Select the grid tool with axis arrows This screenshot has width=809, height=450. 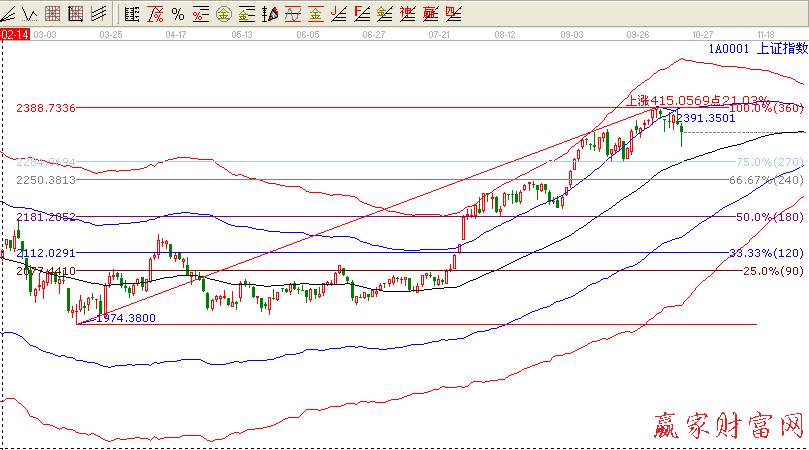pyautogui.click(x=76, y=14)
